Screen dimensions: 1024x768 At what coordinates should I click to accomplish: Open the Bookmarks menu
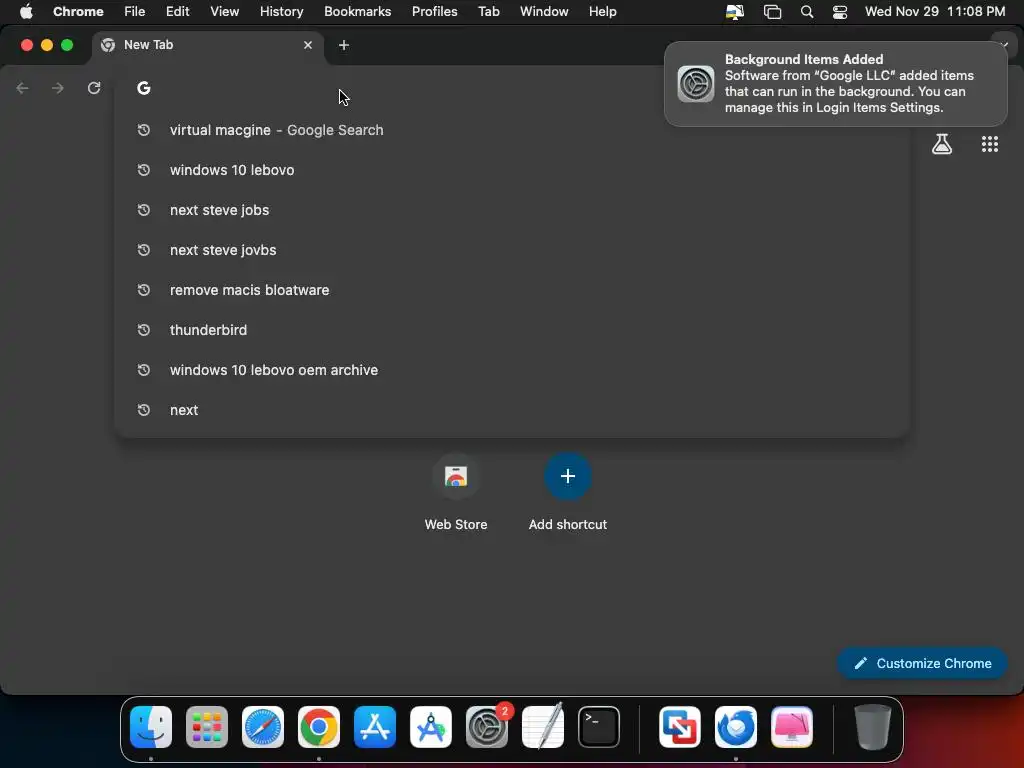tap(357, 12)
